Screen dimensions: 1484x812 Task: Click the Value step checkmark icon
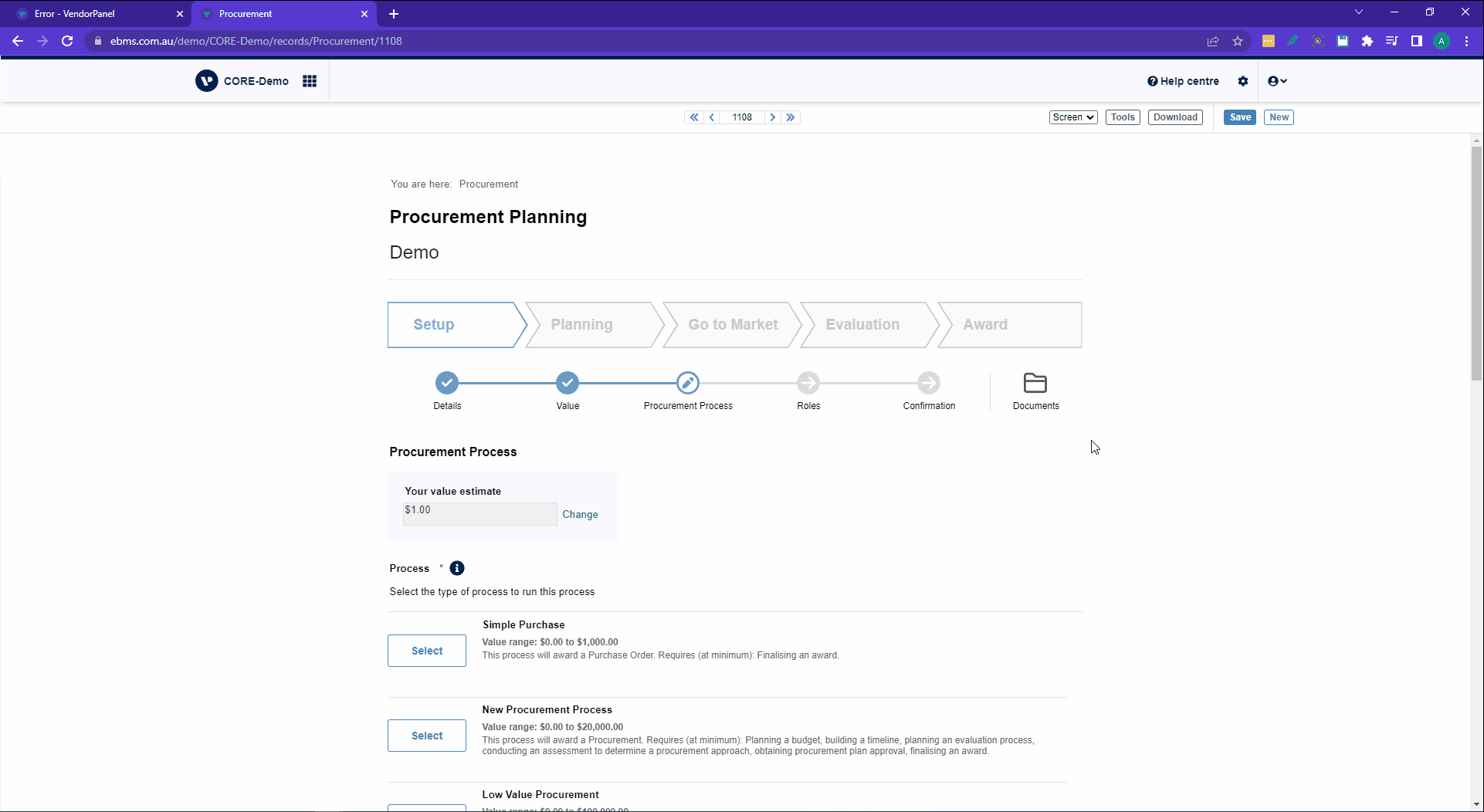pos(568,383)
